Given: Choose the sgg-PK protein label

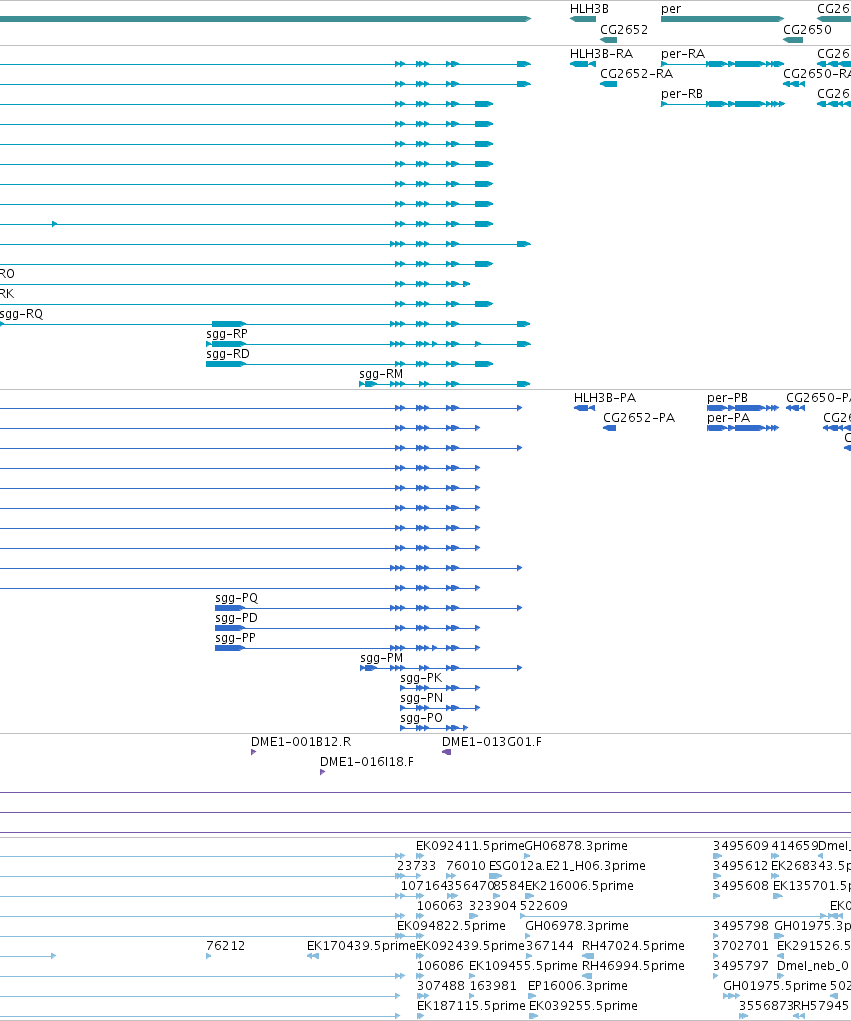Looking at the screenshot, I should 421,678.
